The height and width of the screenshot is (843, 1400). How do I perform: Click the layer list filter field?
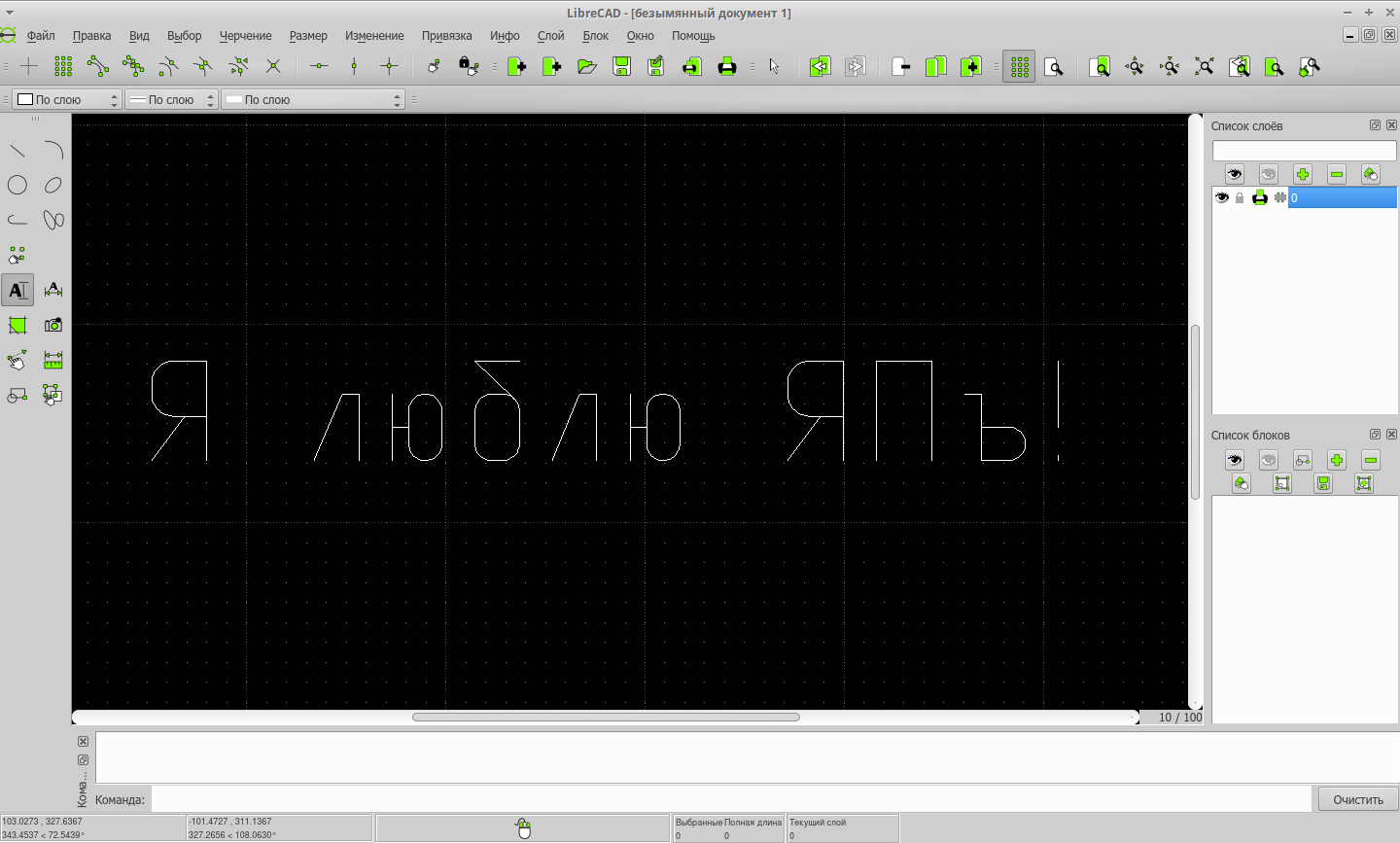pos(1304,151)
